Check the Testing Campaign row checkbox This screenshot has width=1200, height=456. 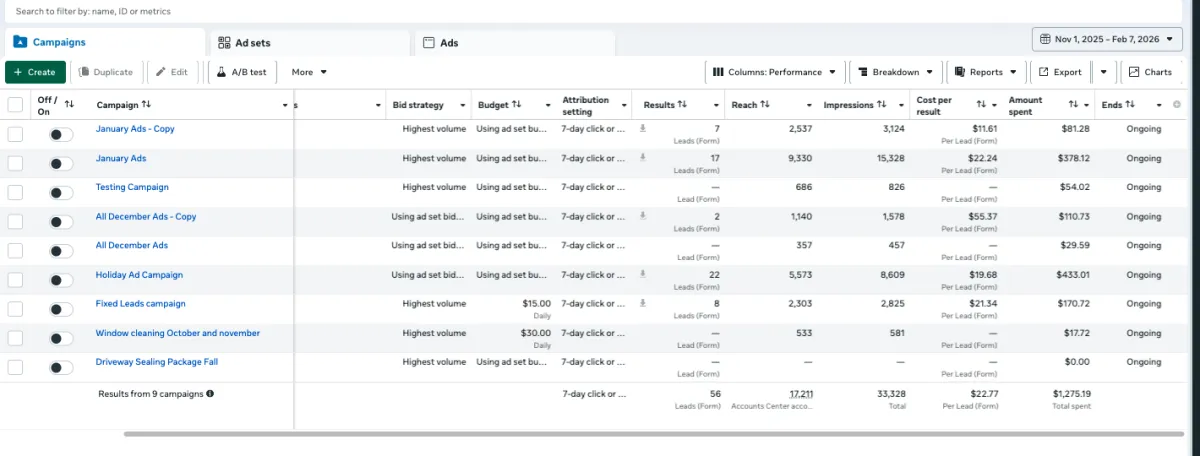[15, 192]
